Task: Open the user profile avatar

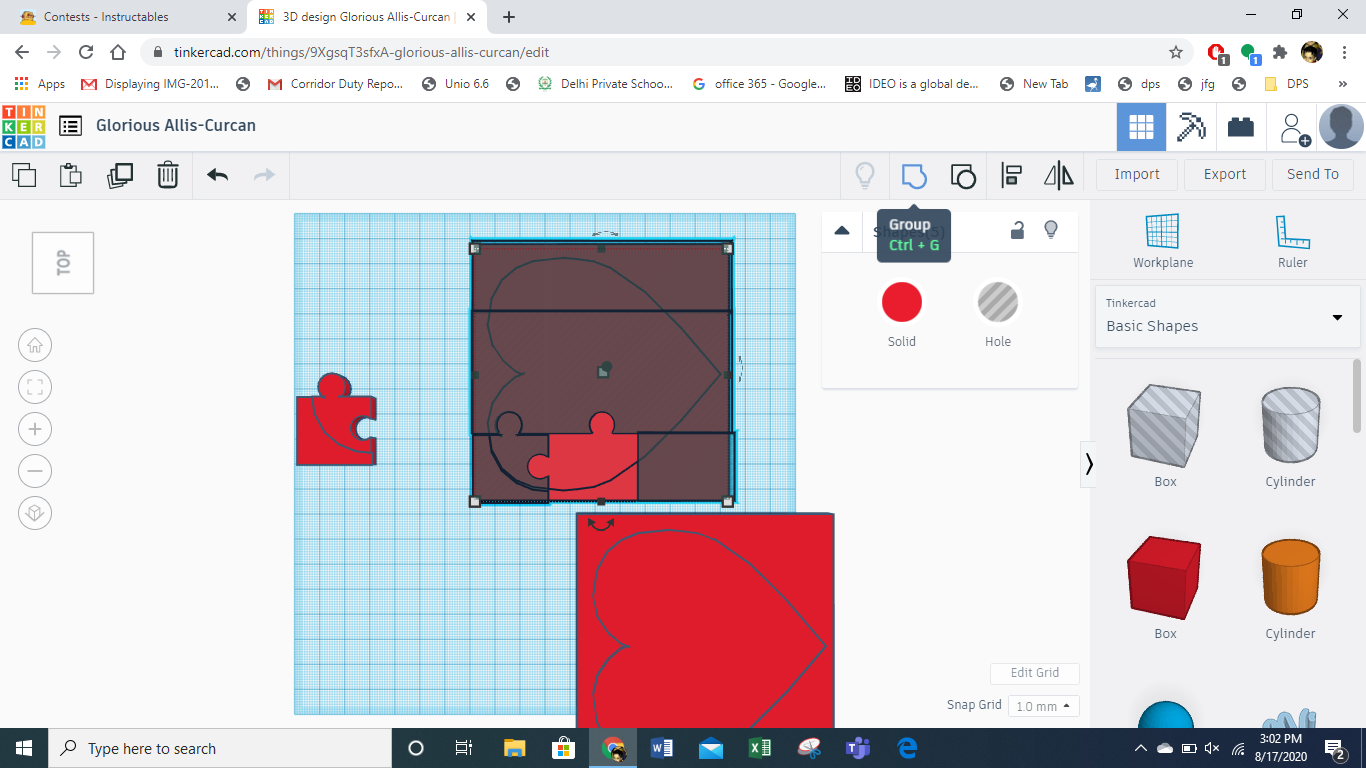Action: (x=1341, y=127)
